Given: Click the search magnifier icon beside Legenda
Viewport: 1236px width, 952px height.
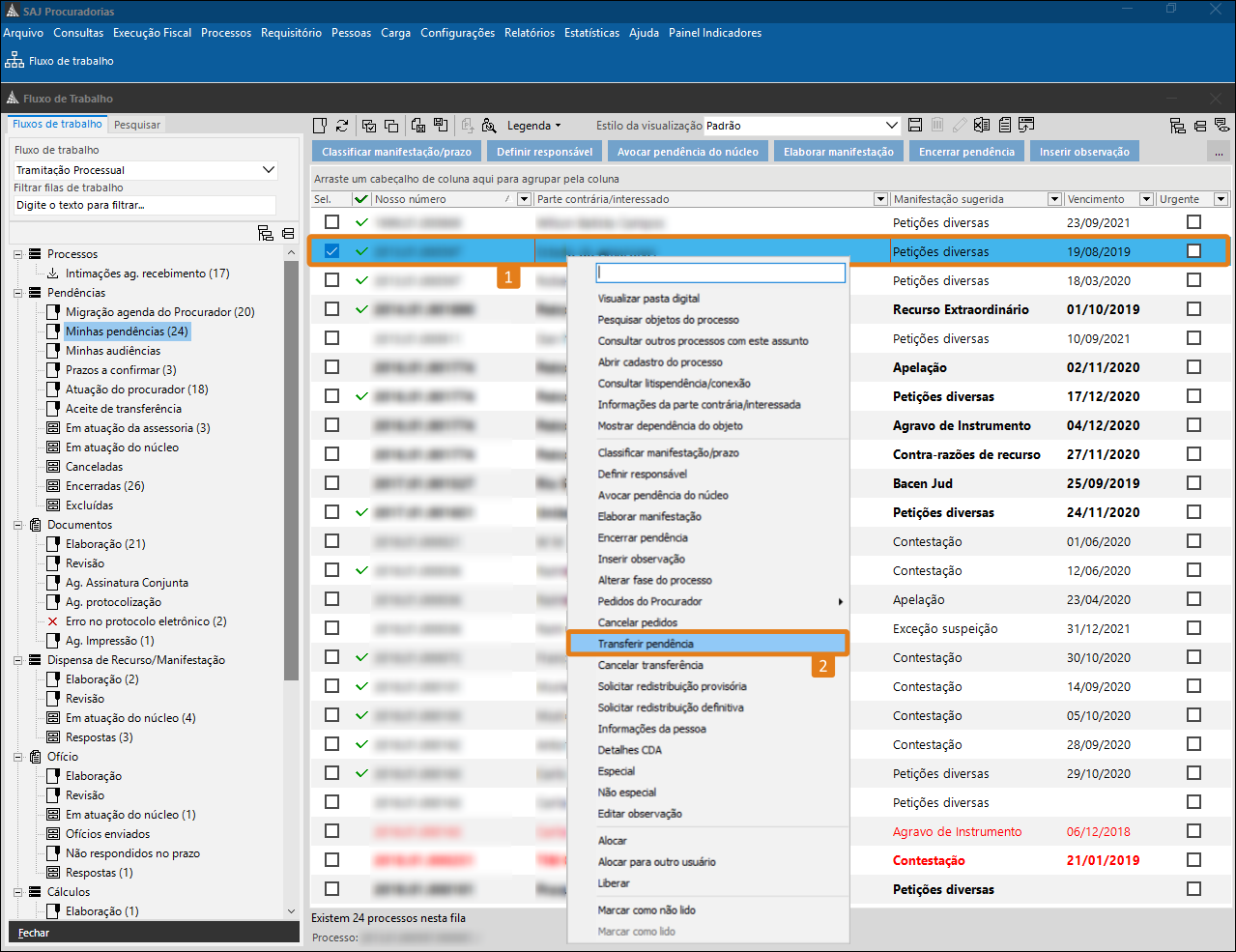Looking at the screenshot, I should (x=489, y=126).
